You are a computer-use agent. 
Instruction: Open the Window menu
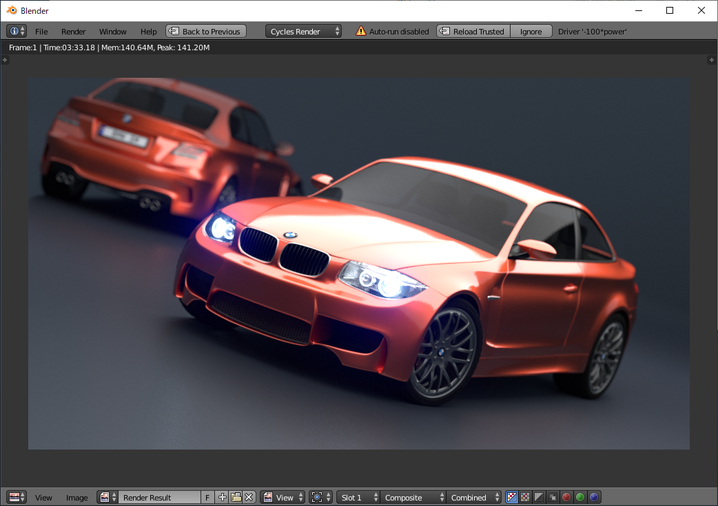(113, 32)
